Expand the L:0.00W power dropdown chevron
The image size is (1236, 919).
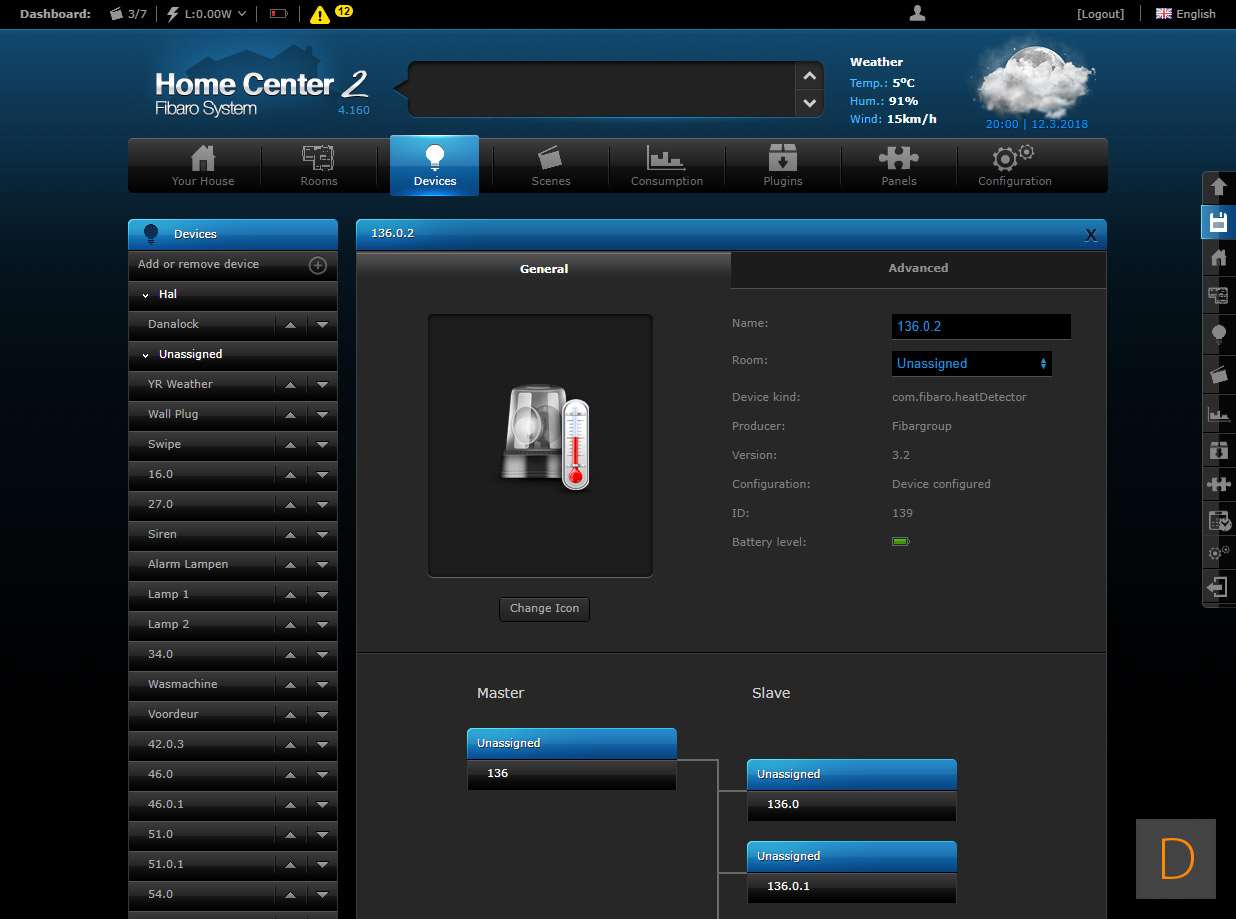242,14
